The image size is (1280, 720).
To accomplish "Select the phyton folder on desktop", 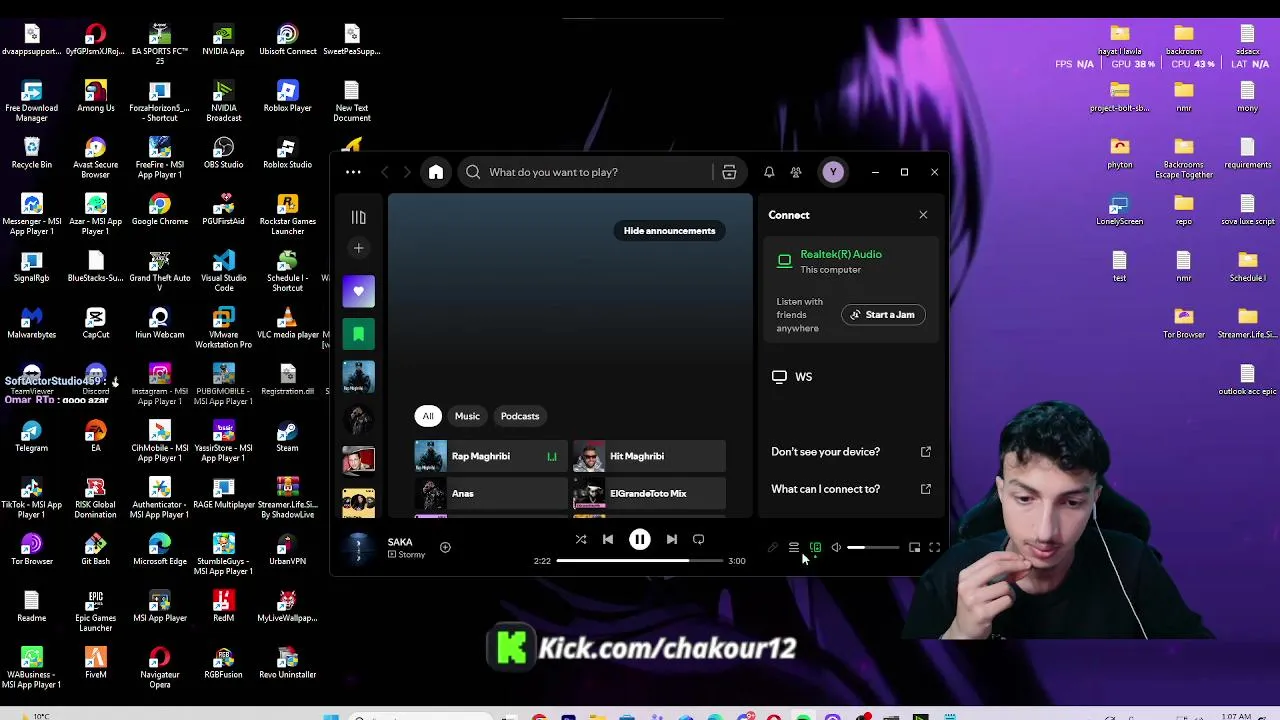I will [1120, 153].
